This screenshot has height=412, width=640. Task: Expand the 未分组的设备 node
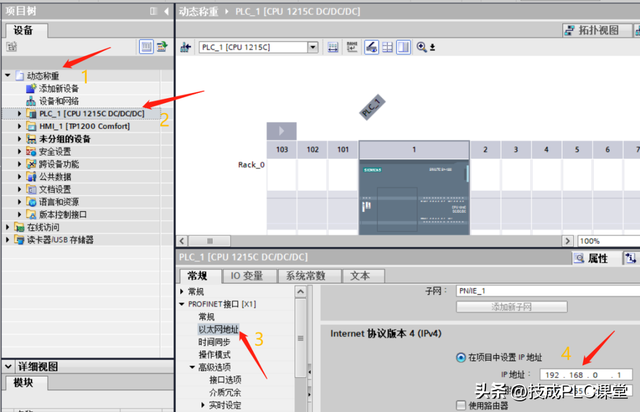pos(19,139)
